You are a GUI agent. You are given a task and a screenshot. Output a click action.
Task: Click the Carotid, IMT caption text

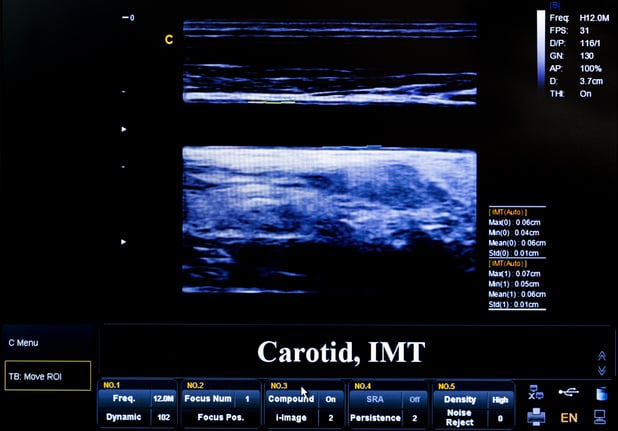[341, 353]
